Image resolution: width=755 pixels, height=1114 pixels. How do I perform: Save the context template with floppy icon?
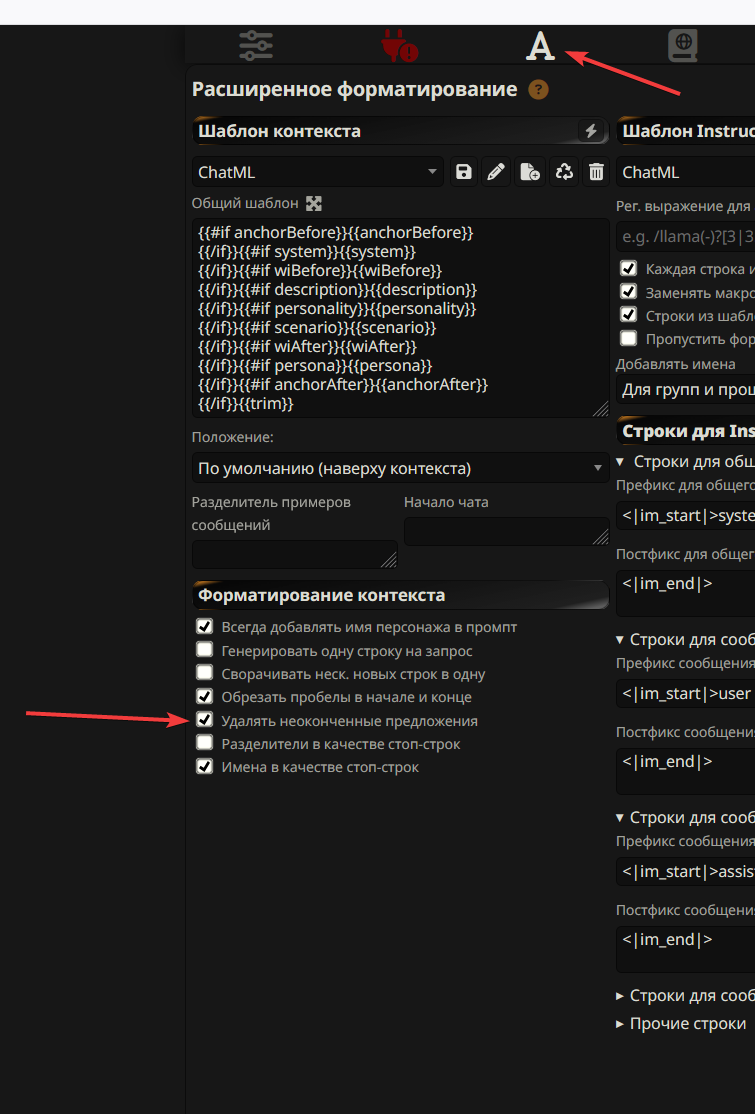(x=464, y=172)
